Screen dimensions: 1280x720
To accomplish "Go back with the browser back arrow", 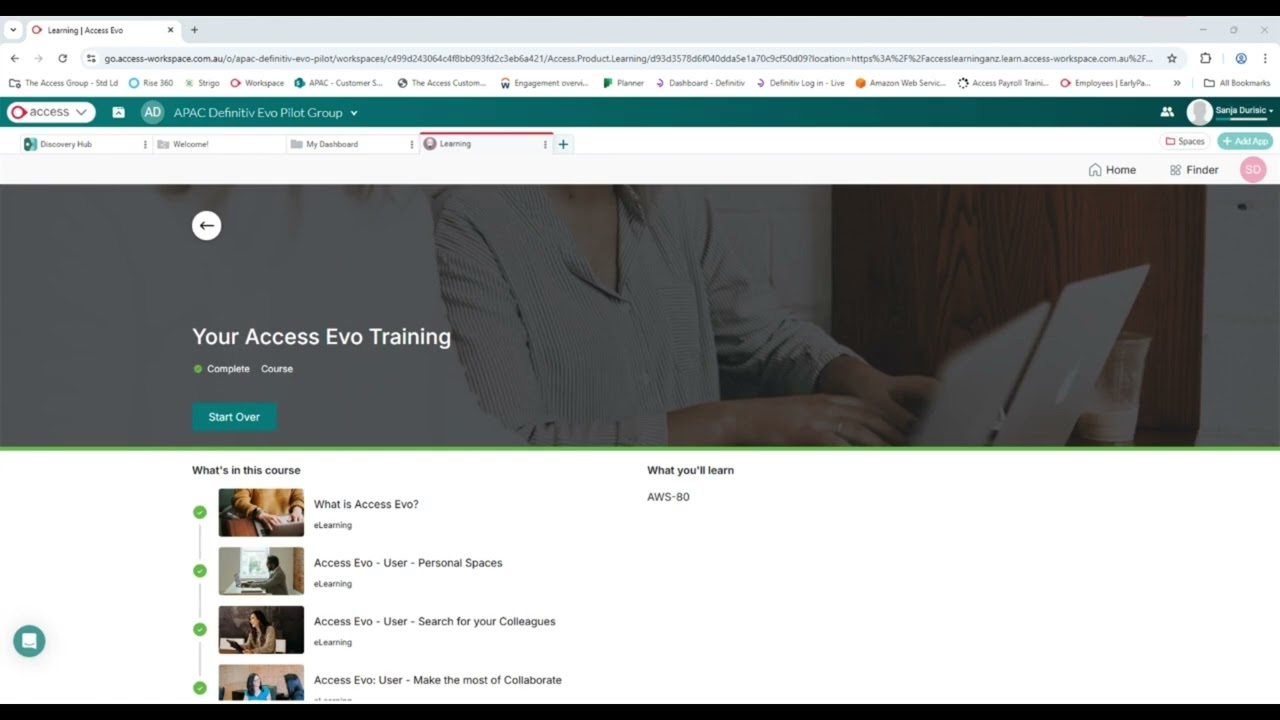I will [x=15, y=58].
